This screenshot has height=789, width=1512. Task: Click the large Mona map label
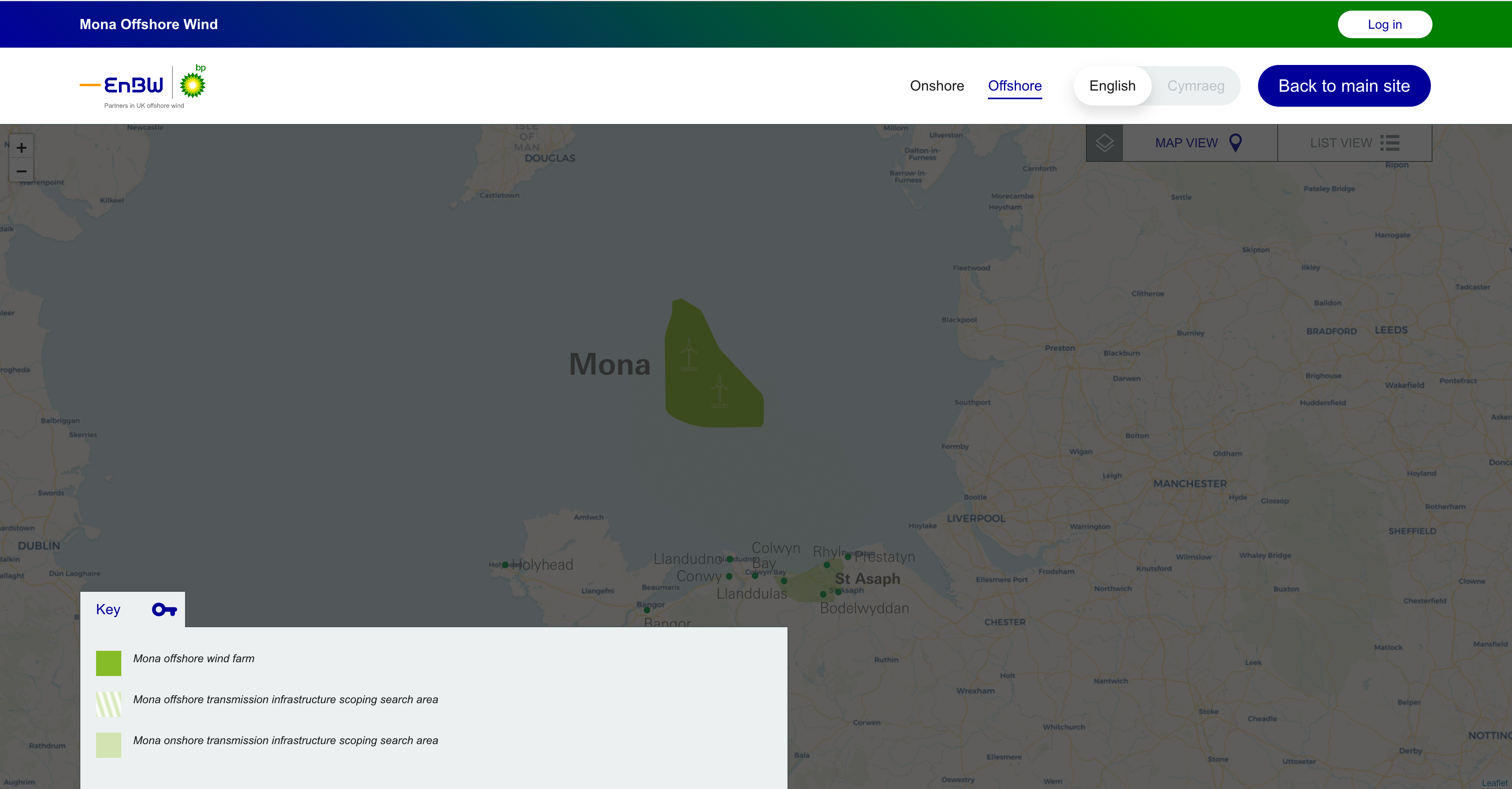click(610, 364)
